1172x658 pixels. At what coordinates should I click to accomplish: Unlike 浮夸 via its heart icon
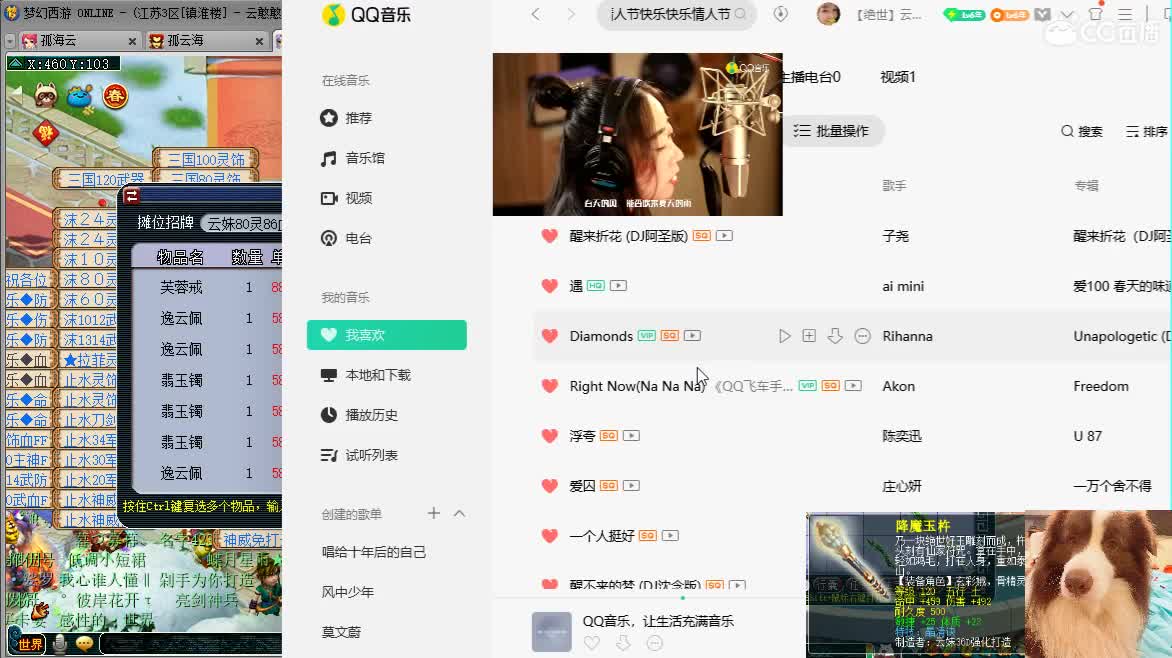[549, 436]
